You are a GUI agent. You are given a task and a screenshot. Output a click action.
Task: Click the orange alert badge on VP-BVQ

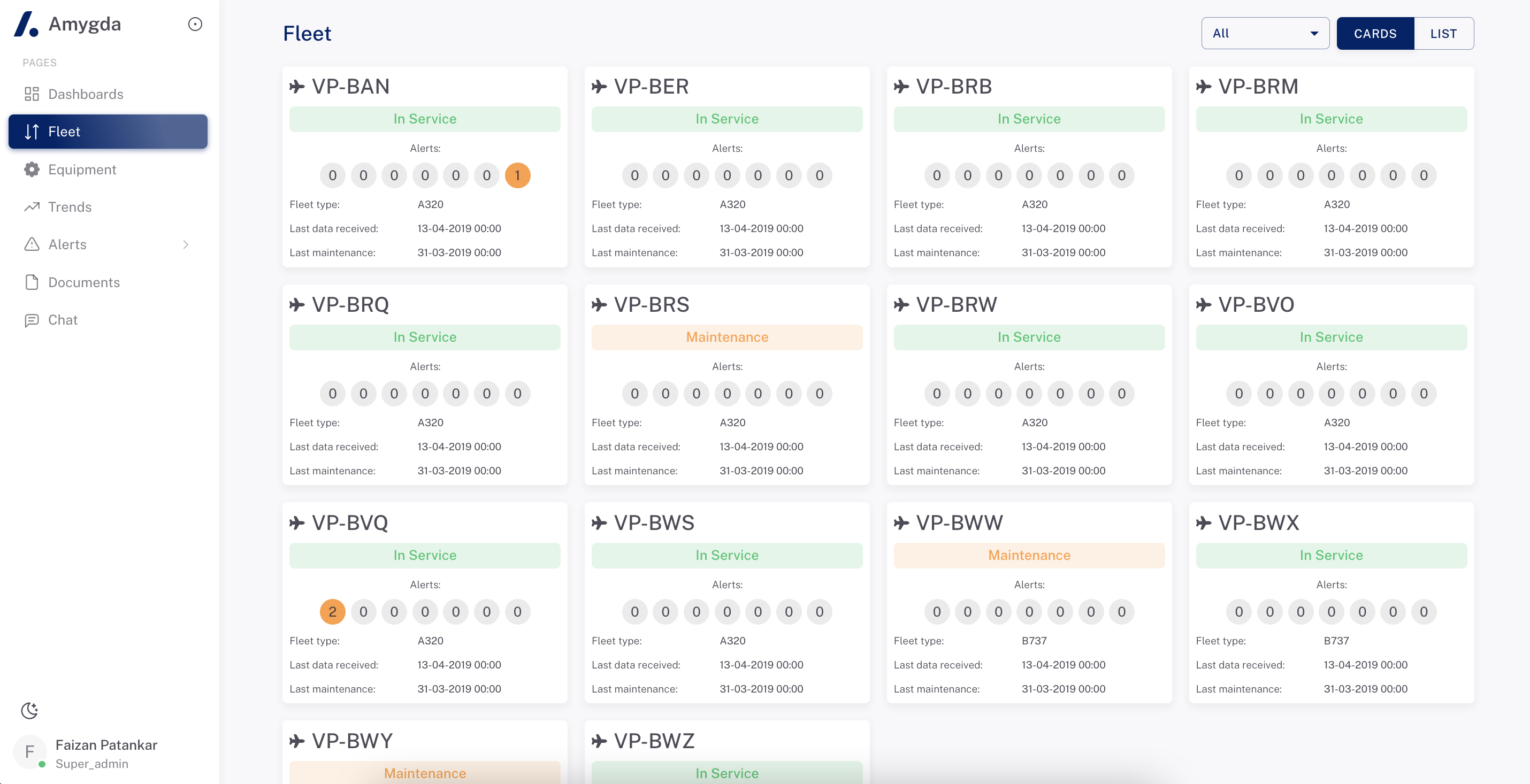click(x=332, y=612)
